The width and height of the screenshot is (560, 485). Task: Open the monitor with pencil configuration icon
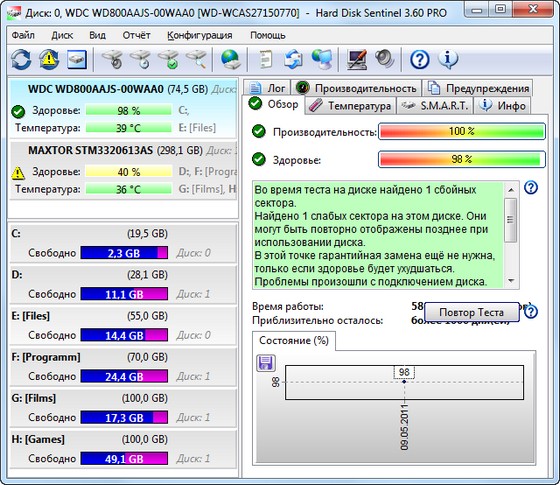[x=357, y=59]
